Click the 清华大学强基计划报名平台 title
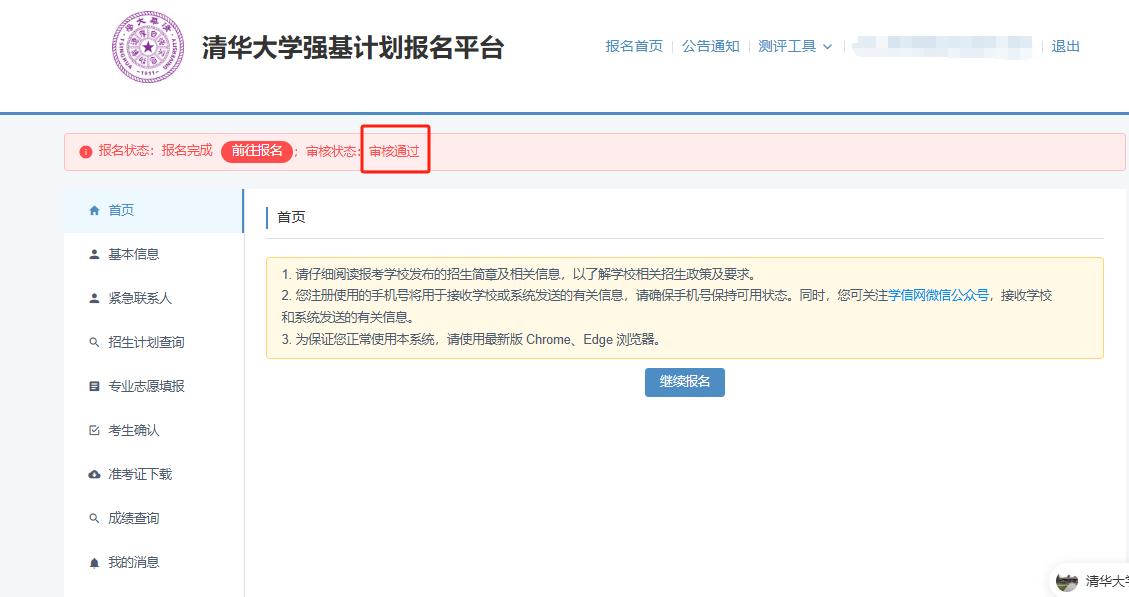1129x597 pixels. coord(353,48)
